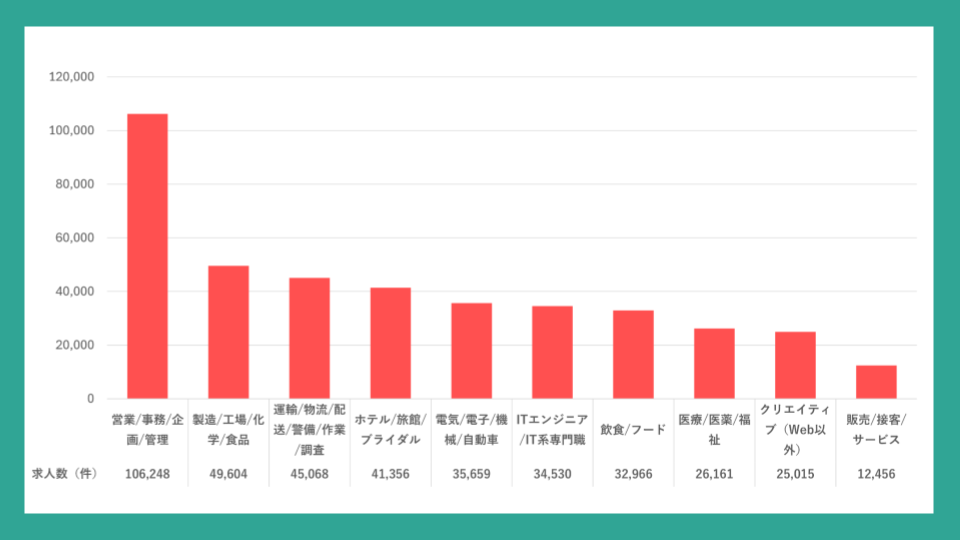The height and width of the screenshot is (540, 960).
Task: Select the bar for 電気/電子/機械/自動車
Action: 471,351
